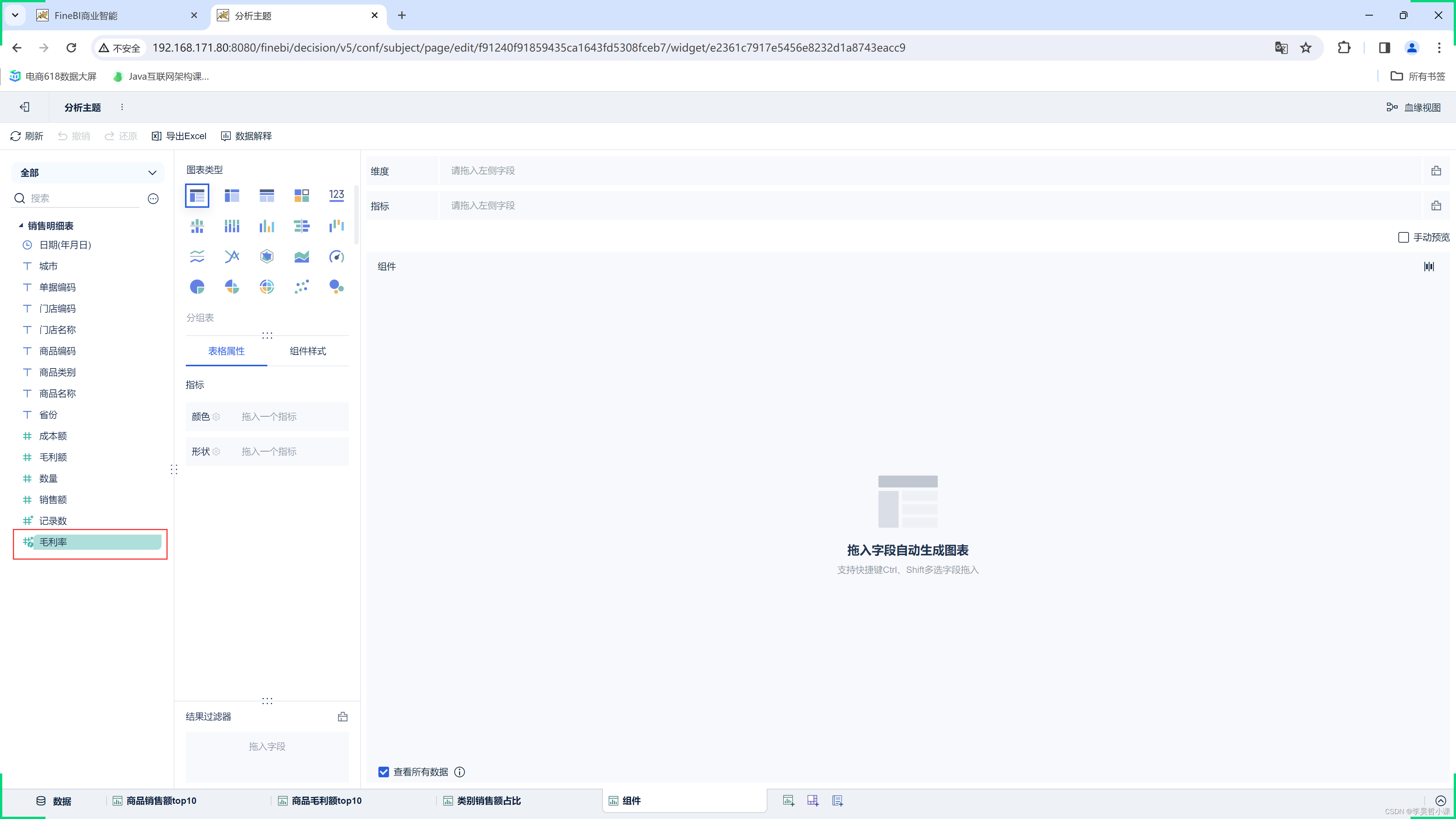Open the browser extensions puzzle icon

[x=1344, y=48]
